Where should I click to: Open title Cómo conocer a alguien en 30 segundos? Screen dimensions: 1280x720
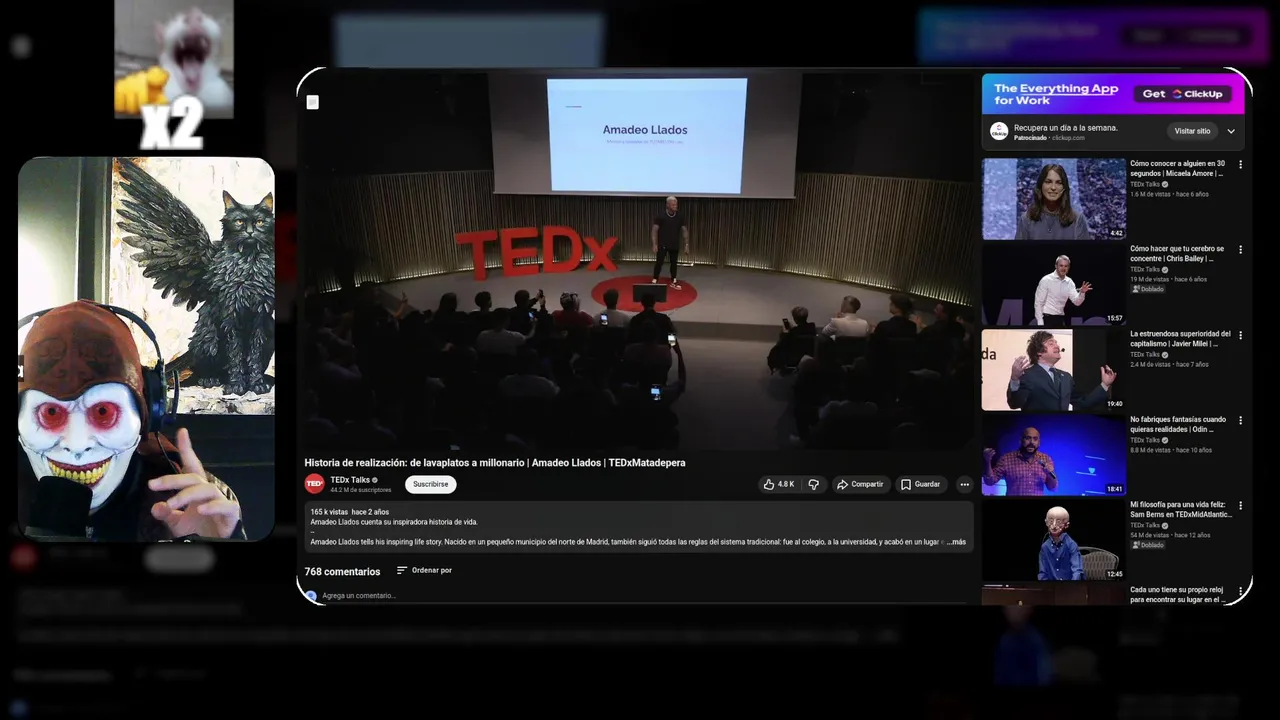[x=1178, y=168]
